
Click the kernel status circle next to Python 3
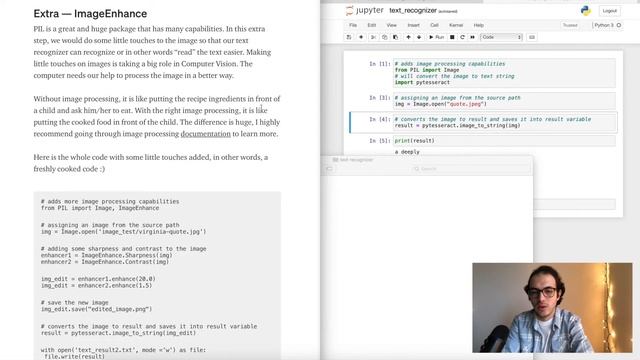(619, 25)
